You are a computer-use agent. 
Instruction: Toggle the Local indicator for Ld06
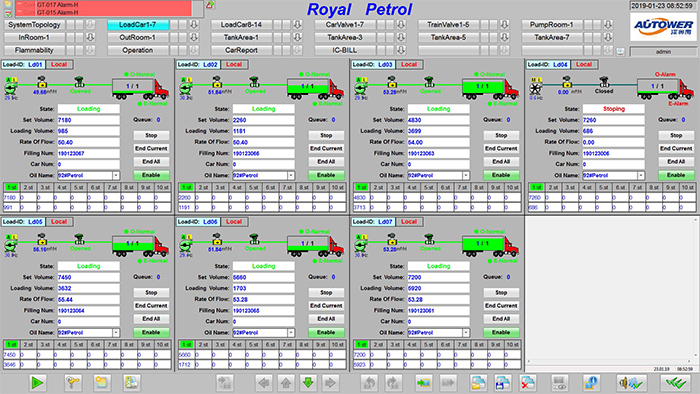point(233,222)
